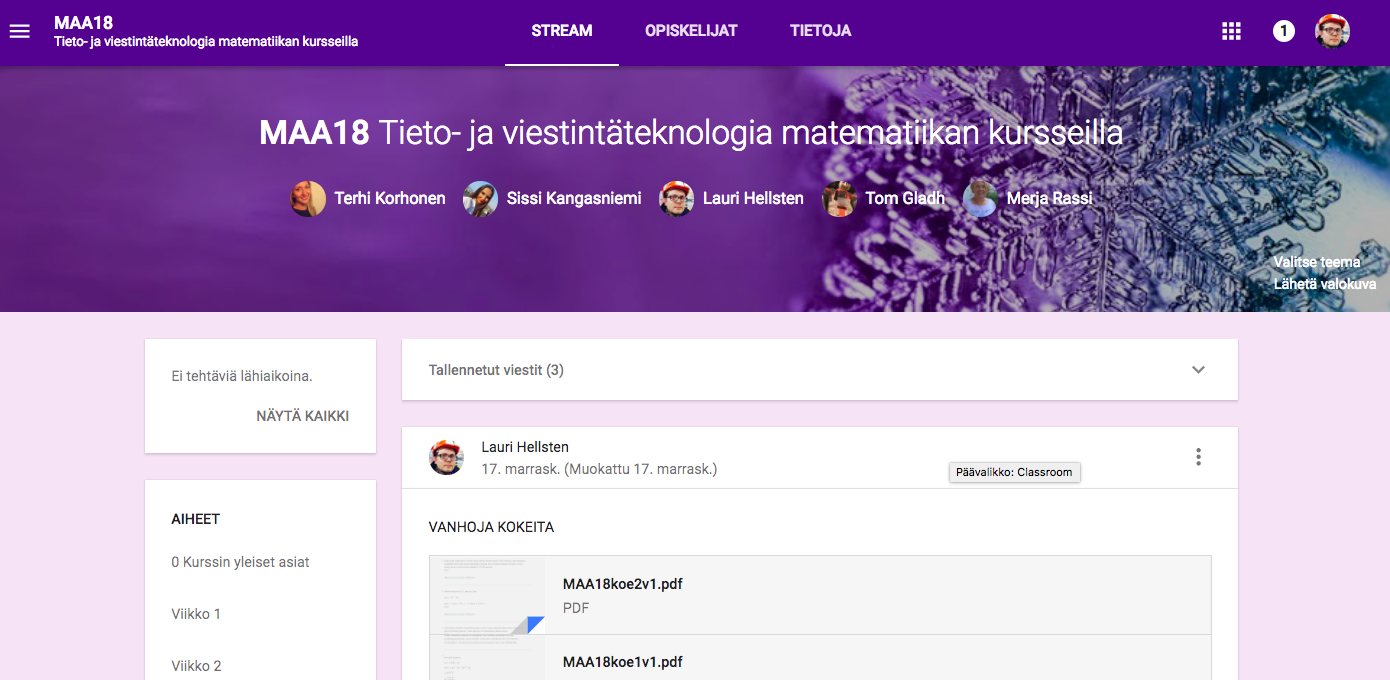
Task: Click the AIHEET heading in sidebar
Action: [x=196, y=519]
